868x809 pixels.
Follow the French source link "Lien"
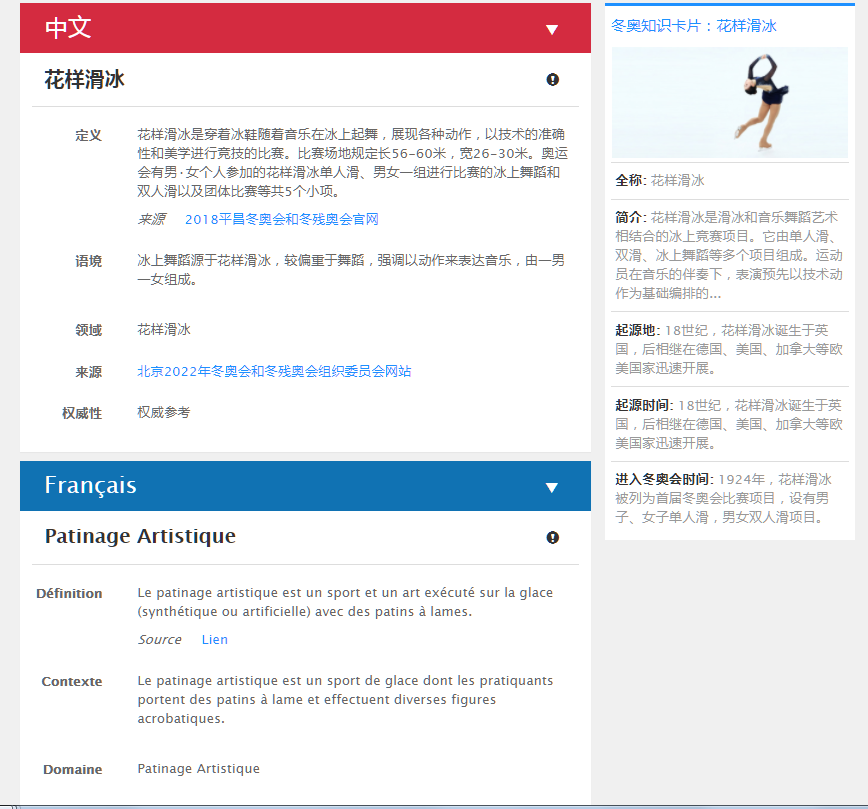click(214, 639)
